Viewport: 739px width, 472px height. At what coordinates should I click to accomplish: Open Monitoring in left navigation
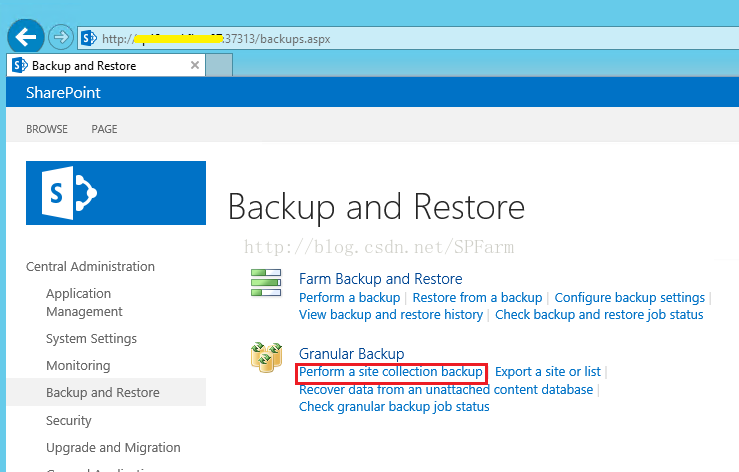pyautogui.click(x=78, y=365)
